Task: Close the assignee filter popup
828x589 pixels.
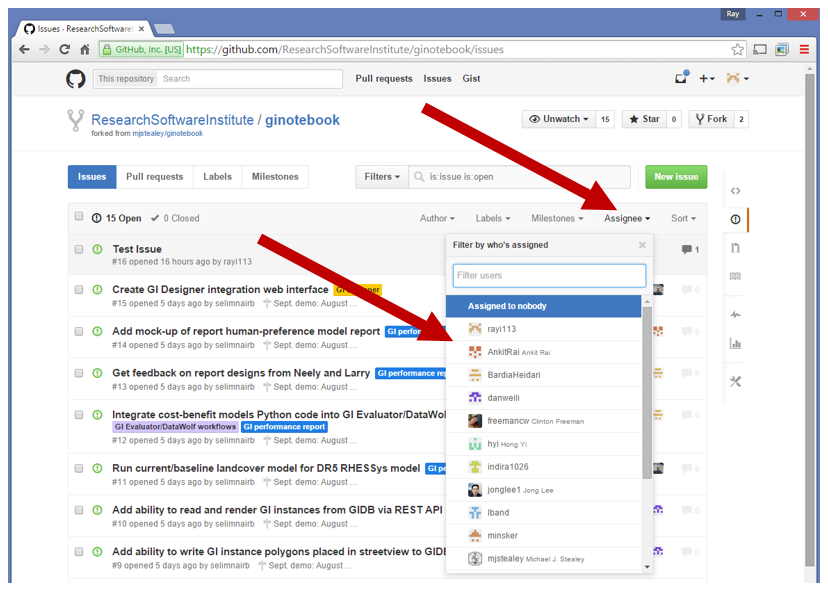Action: pyautogui.click(x=642, y=245)
